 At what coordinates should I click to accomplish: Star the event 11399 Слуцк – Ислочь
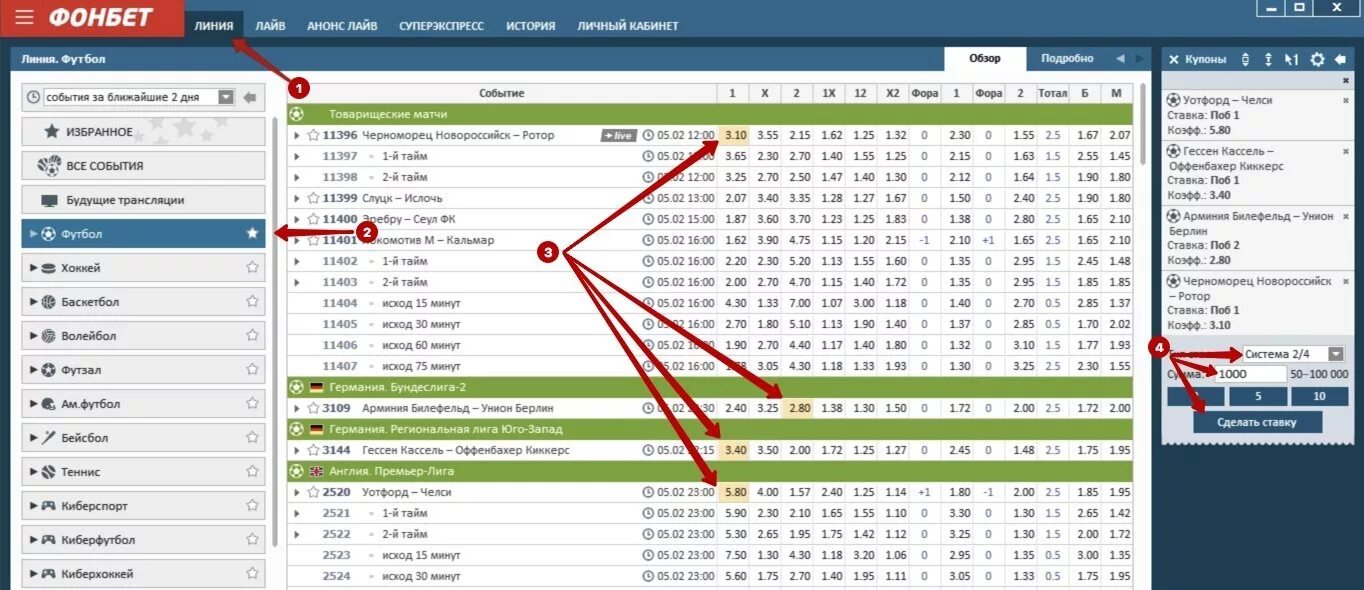coord(313,198)
